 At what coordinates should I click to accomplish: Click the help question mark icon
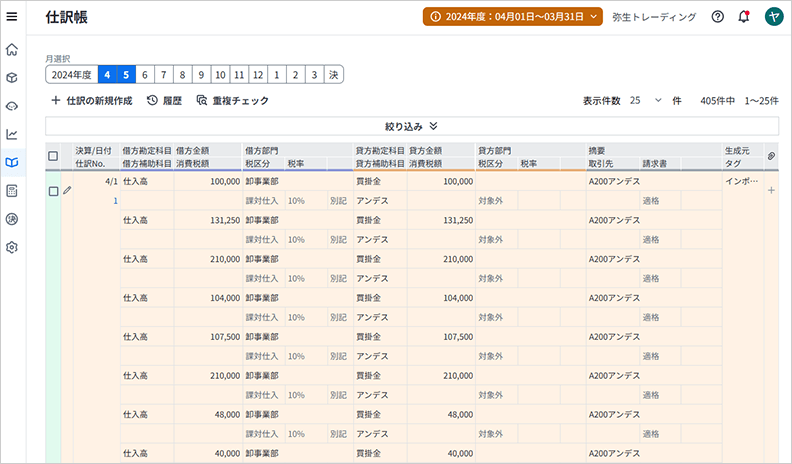(717, 17)
